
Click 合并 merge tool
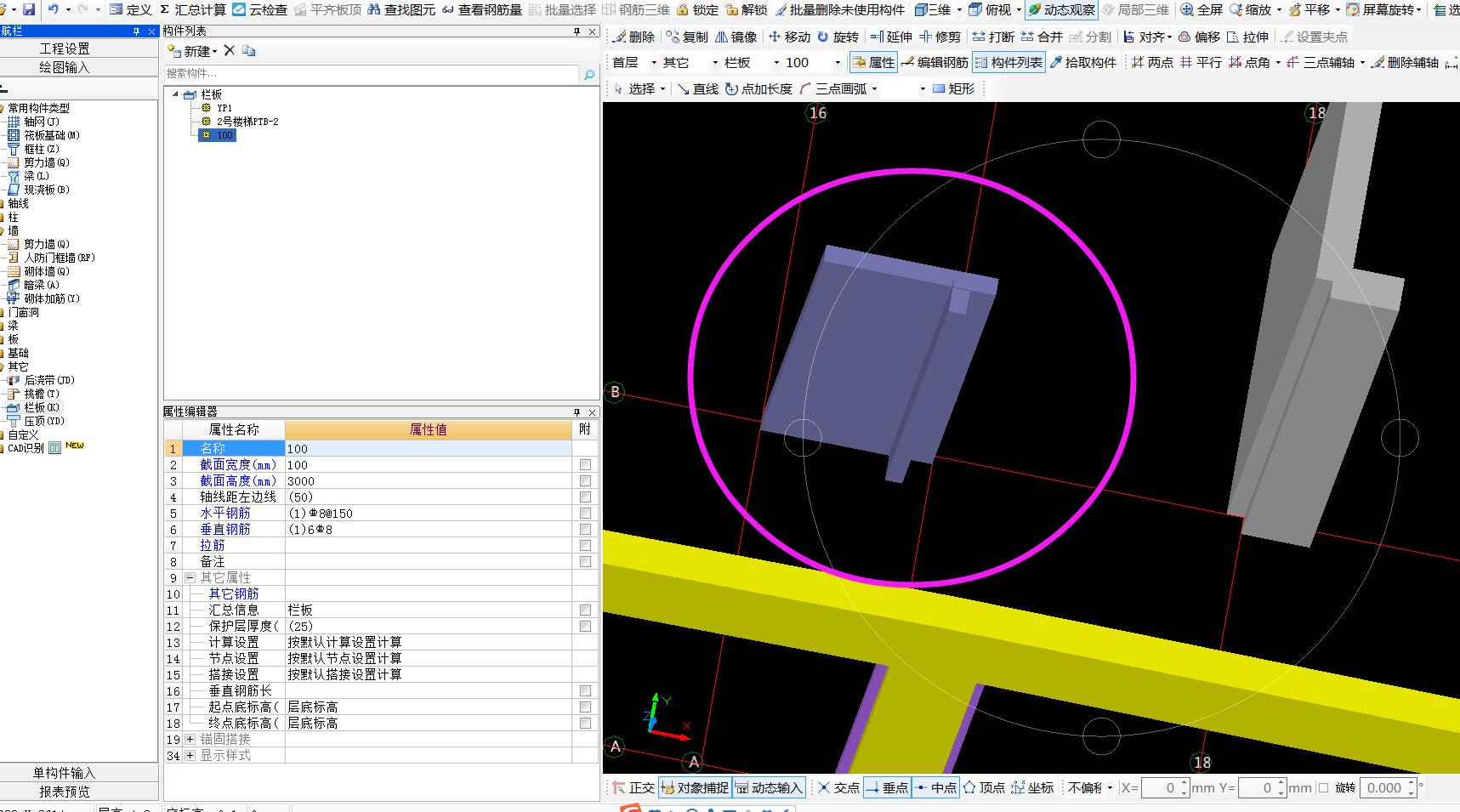pyautogui.click(x=1042, y=37)
